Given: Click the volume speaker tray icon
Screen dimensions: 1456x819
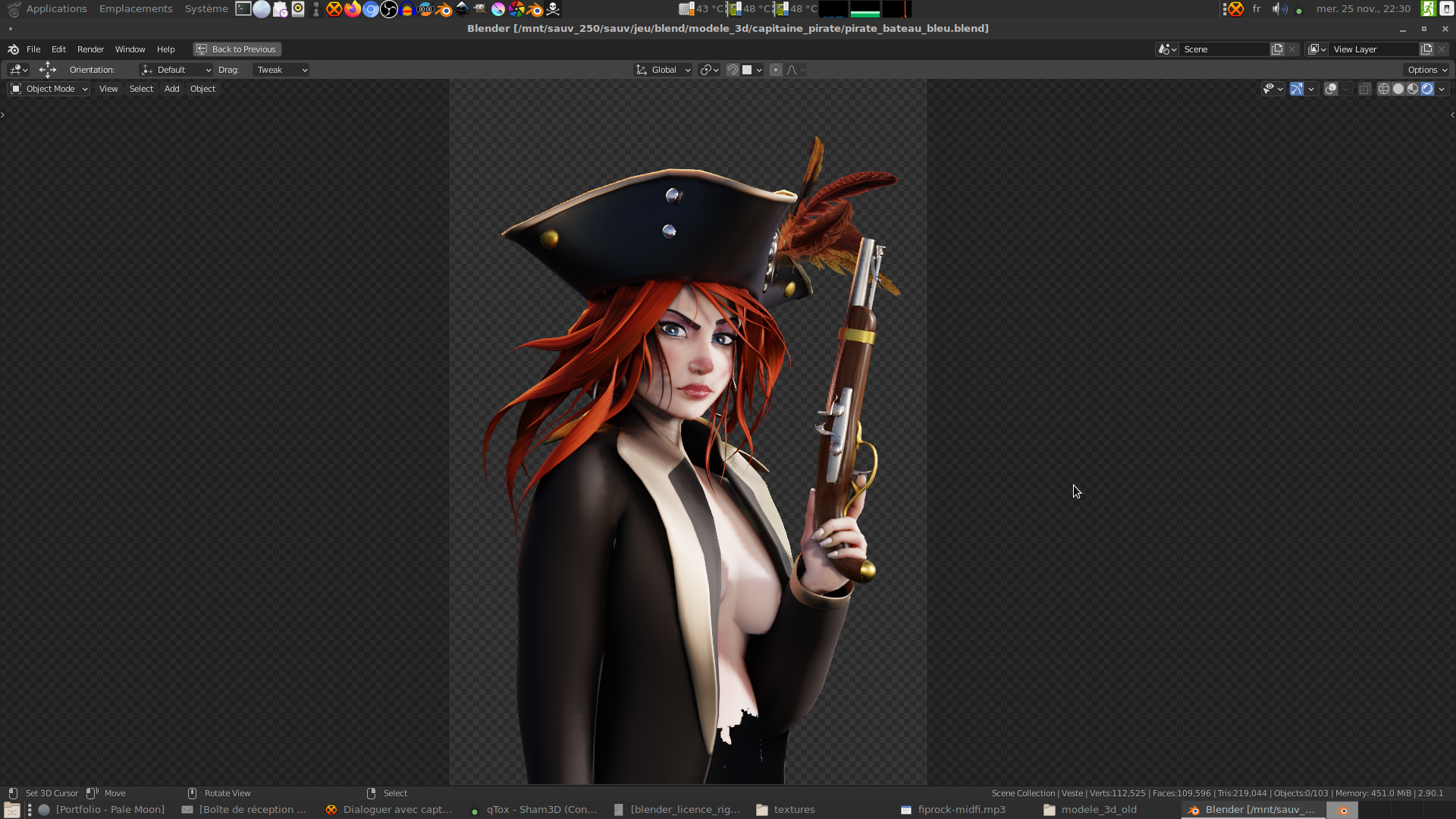Looking at the screenshot, I should coord(1279,9).
